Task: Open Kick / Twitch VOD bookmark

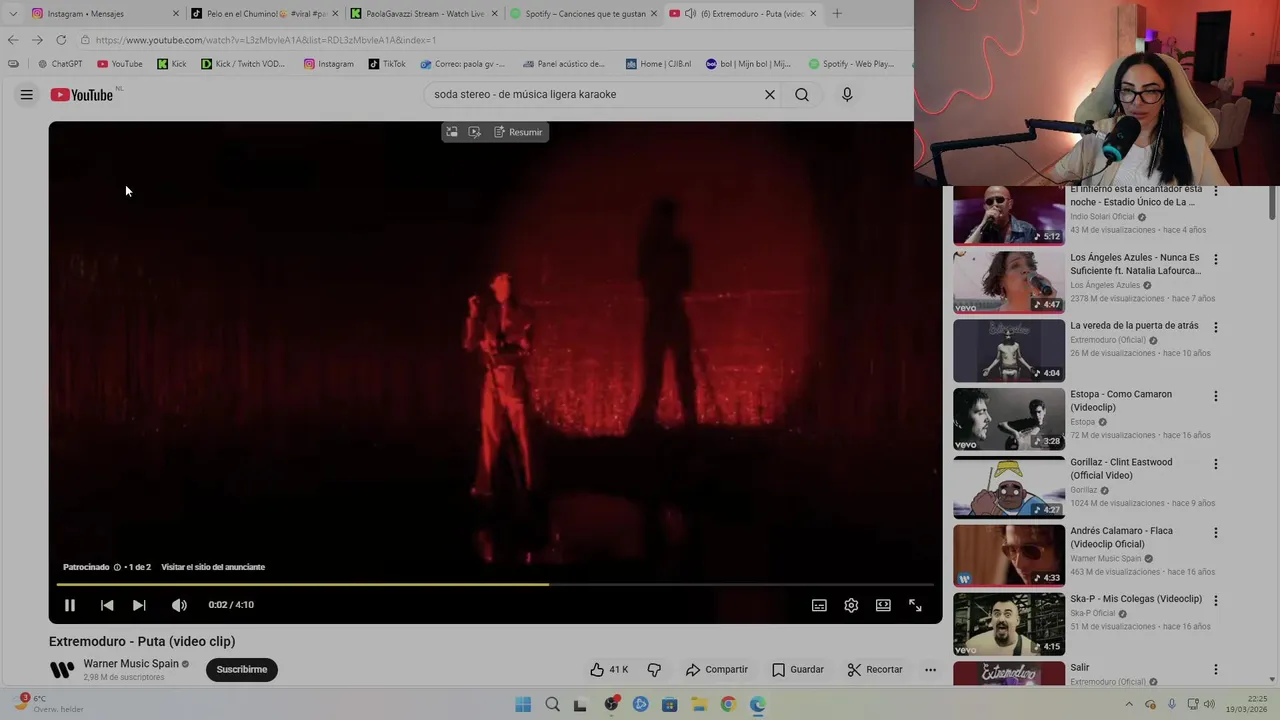Action: 243,64
